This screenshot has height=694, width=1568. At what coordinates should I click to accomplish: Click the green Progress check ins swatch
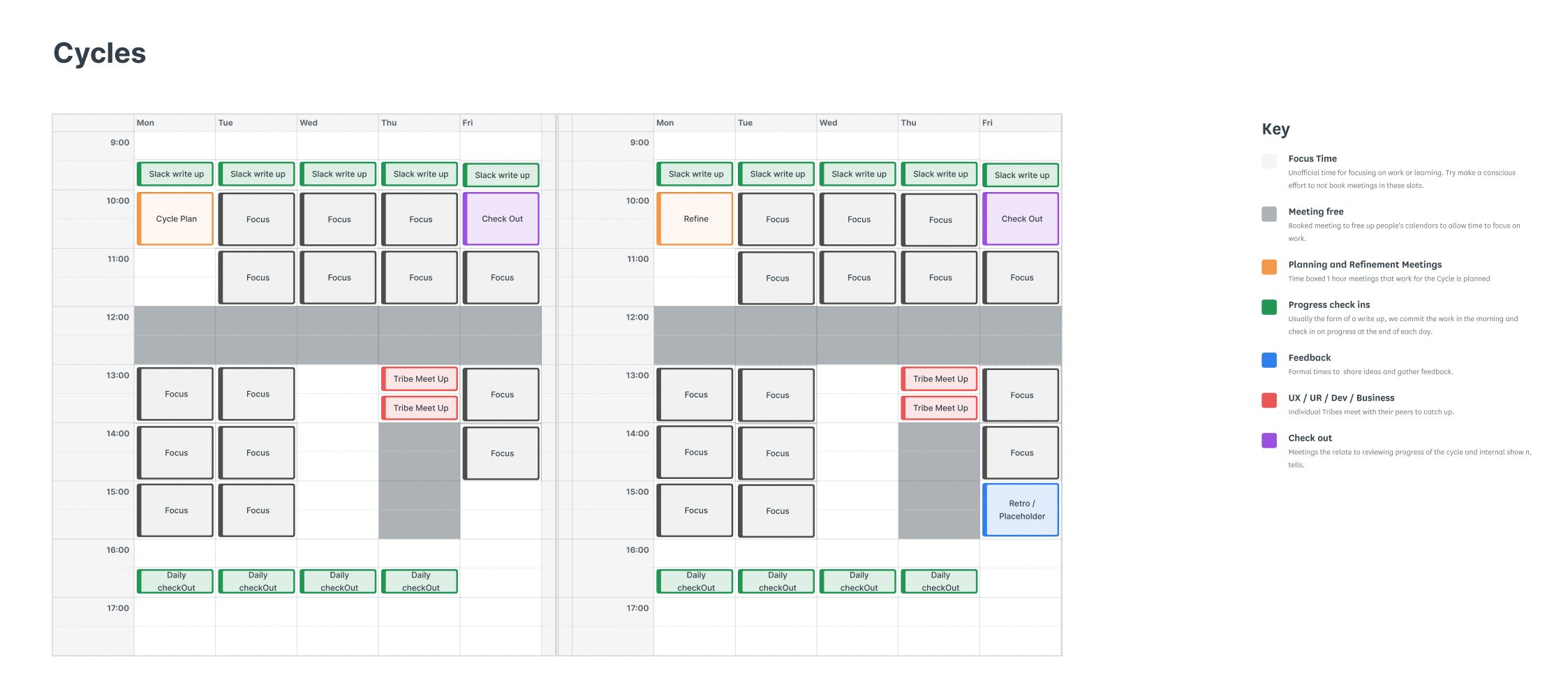click(x=1269, y=307)
